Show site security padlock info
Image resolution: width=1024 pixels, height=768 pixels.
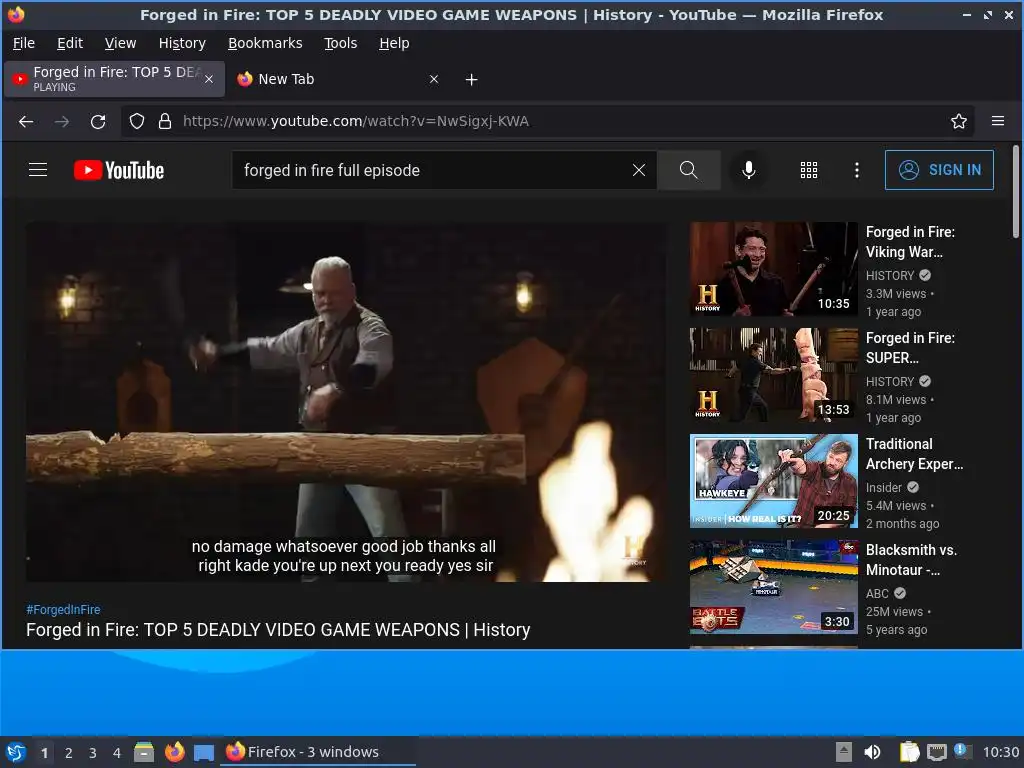[165, 121]
